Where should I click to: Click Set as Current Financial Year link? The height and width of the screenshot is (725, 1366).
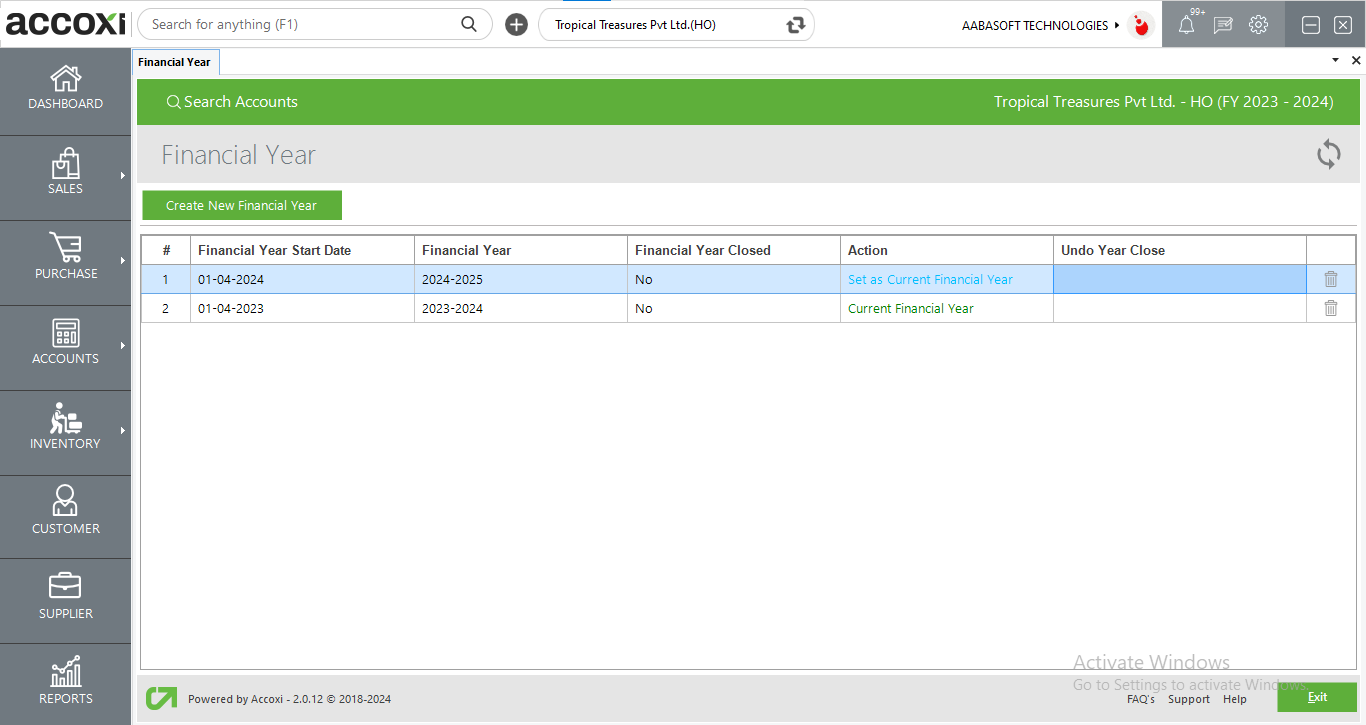[x=930, y=280]
